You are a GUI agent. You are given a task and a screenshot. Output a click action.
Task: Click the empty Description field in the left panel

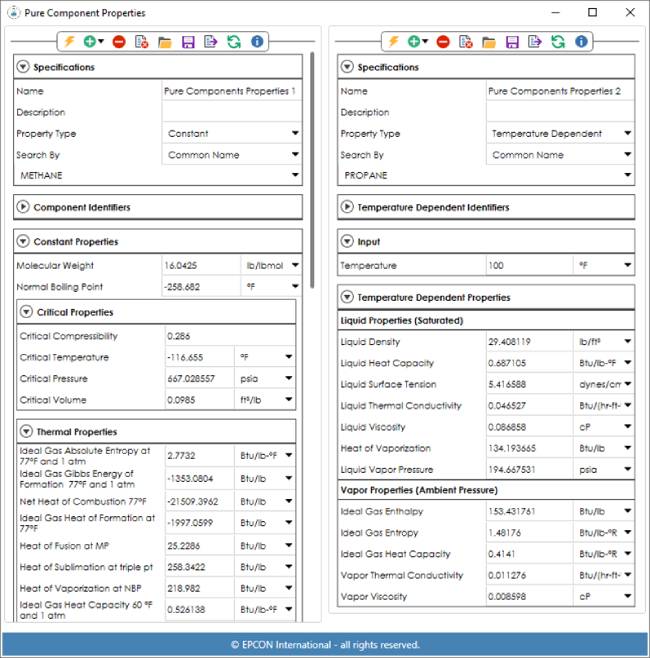point(232,112)
